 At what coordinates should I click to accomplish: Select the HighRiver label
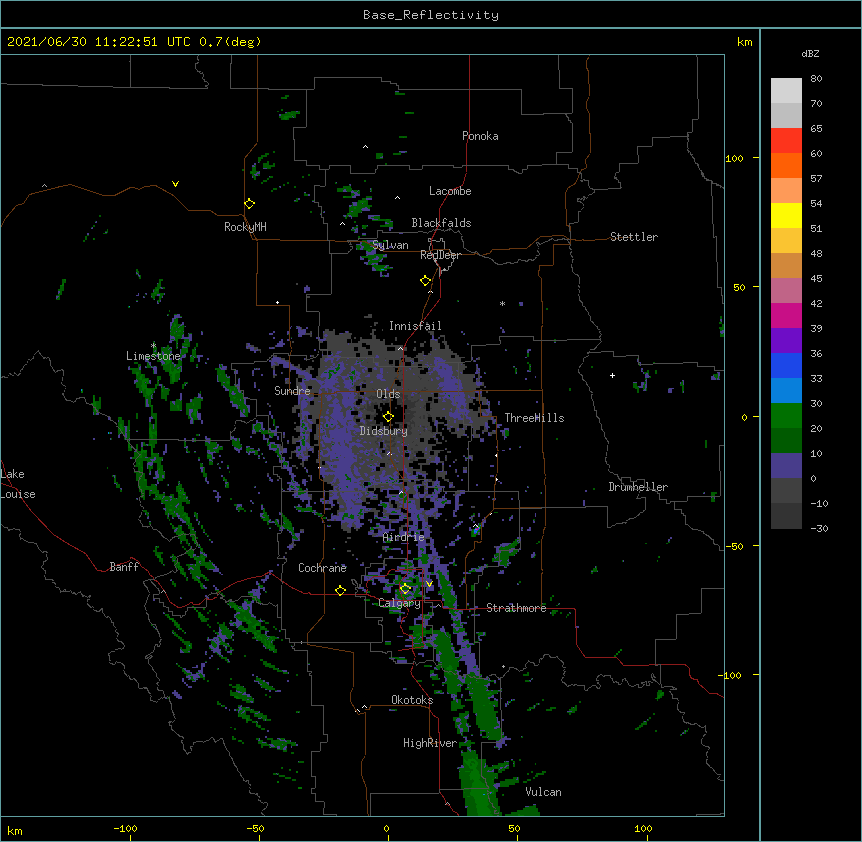(430, 743)
